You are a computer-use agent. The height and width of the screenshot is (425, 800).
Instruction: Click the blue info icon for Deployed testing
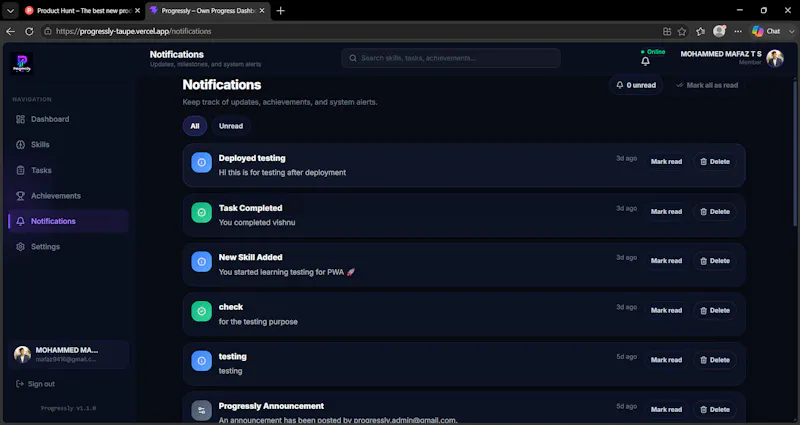202,162
